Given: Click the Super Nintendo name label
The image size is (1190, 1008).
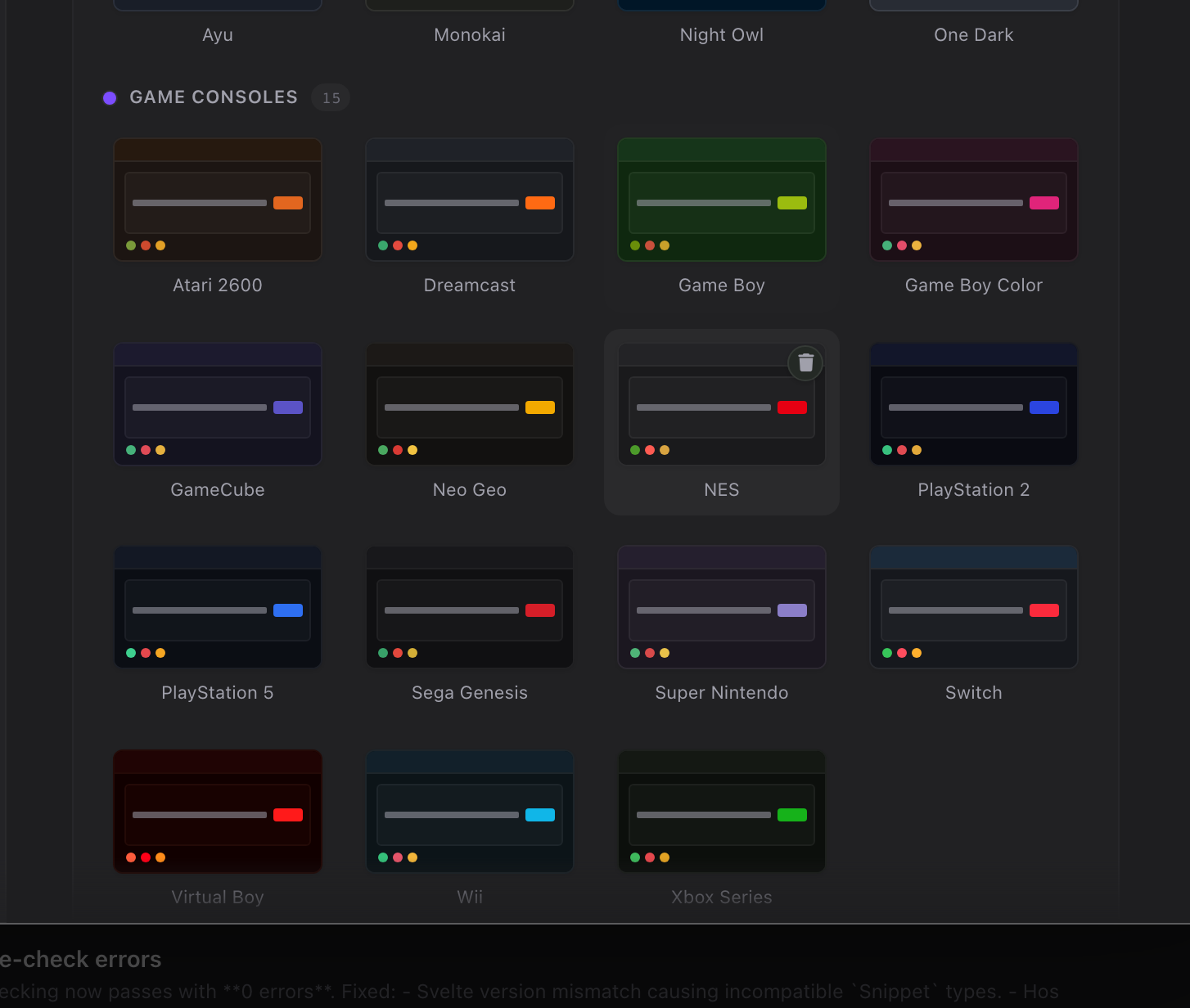Looking at the screenshot, I should pos(722,692).
